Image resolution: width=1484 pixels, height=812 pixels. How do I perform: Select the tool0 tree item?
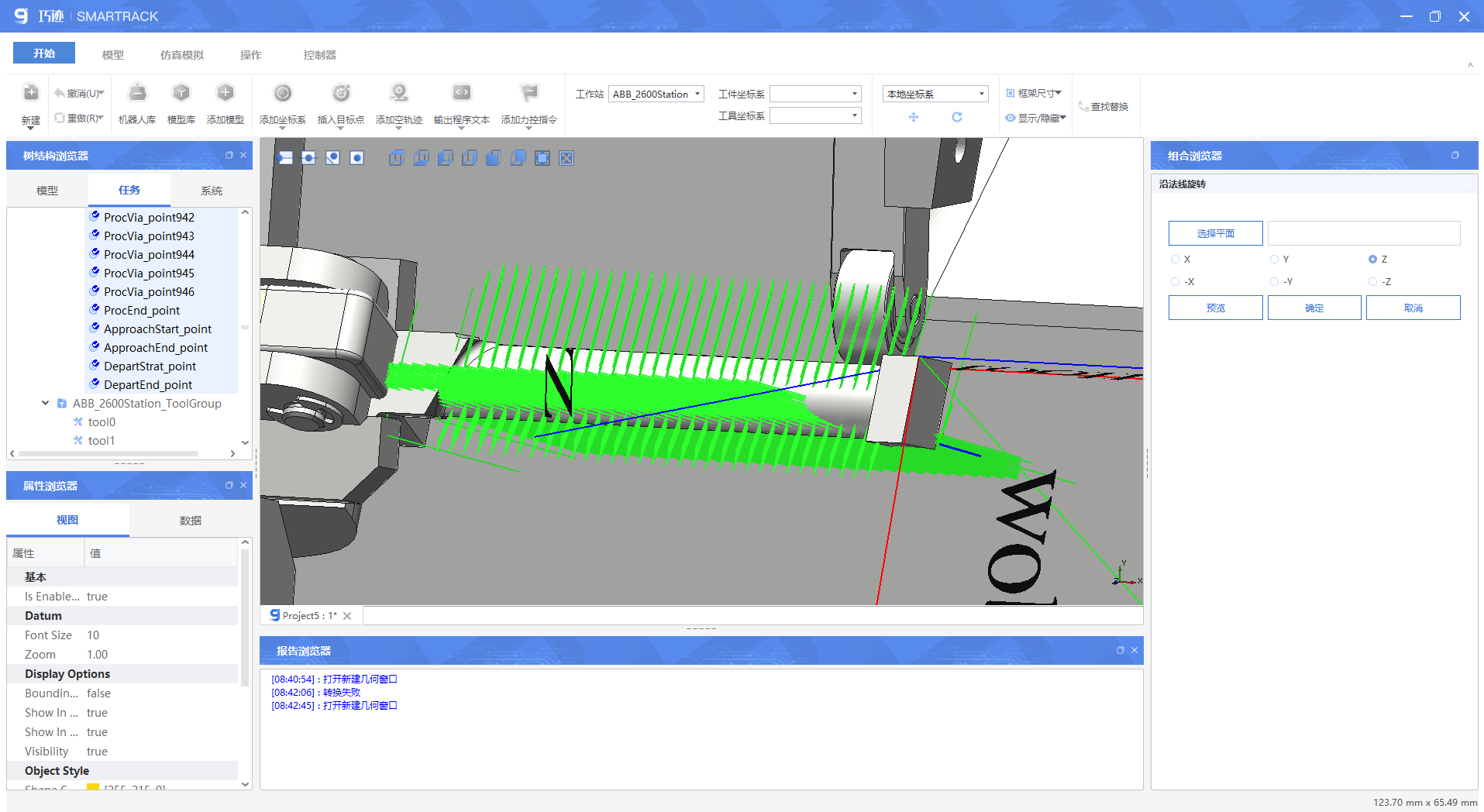point(102,422)
